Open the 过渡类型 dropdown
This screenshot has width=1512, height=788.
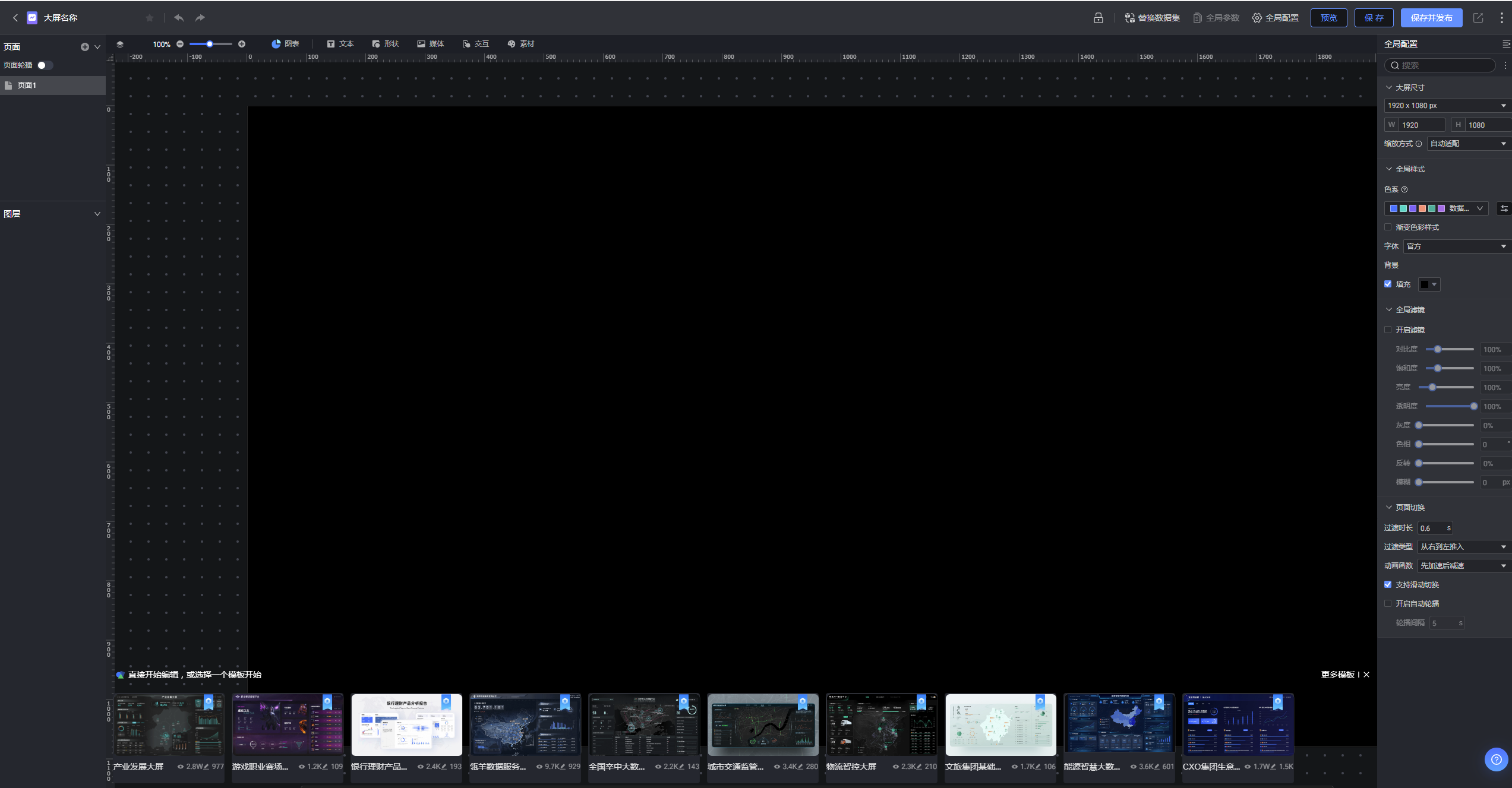(x=1463, y=546)
